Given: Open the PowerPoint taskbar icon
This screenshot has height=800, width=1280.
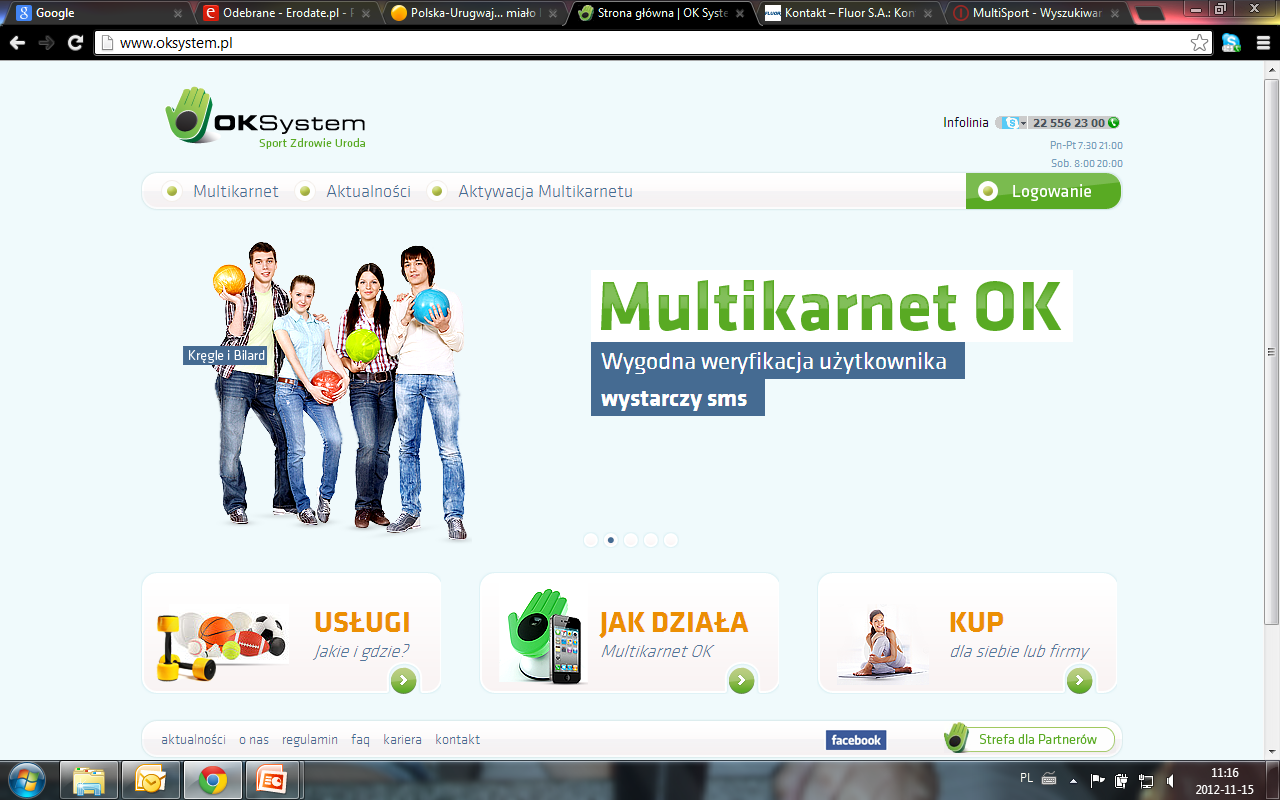Looking at the screenshot, I should [273, 779].
